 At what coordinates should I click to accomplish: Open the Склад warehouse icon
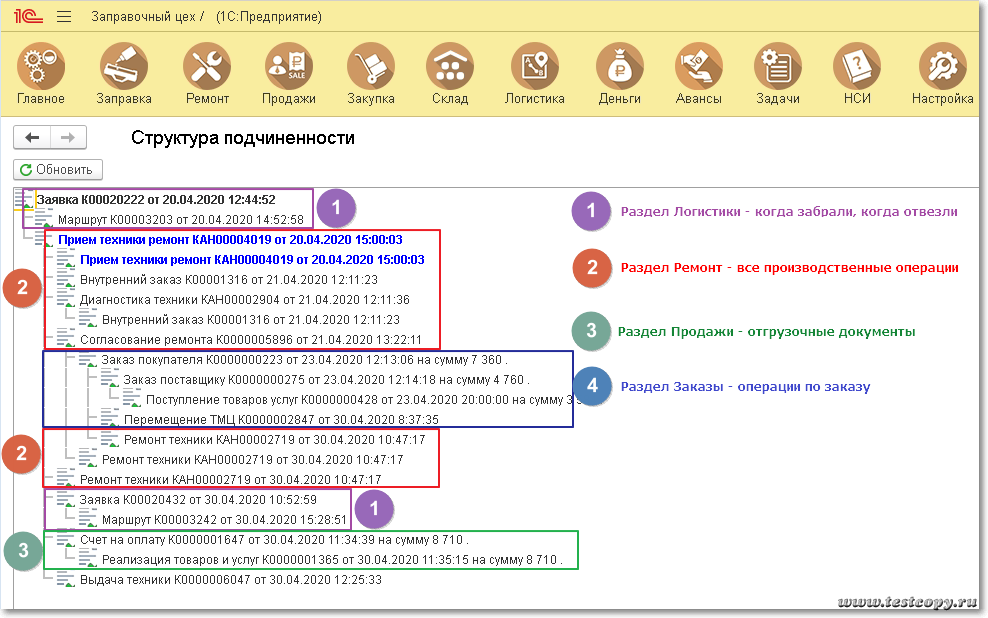point(450,67)
